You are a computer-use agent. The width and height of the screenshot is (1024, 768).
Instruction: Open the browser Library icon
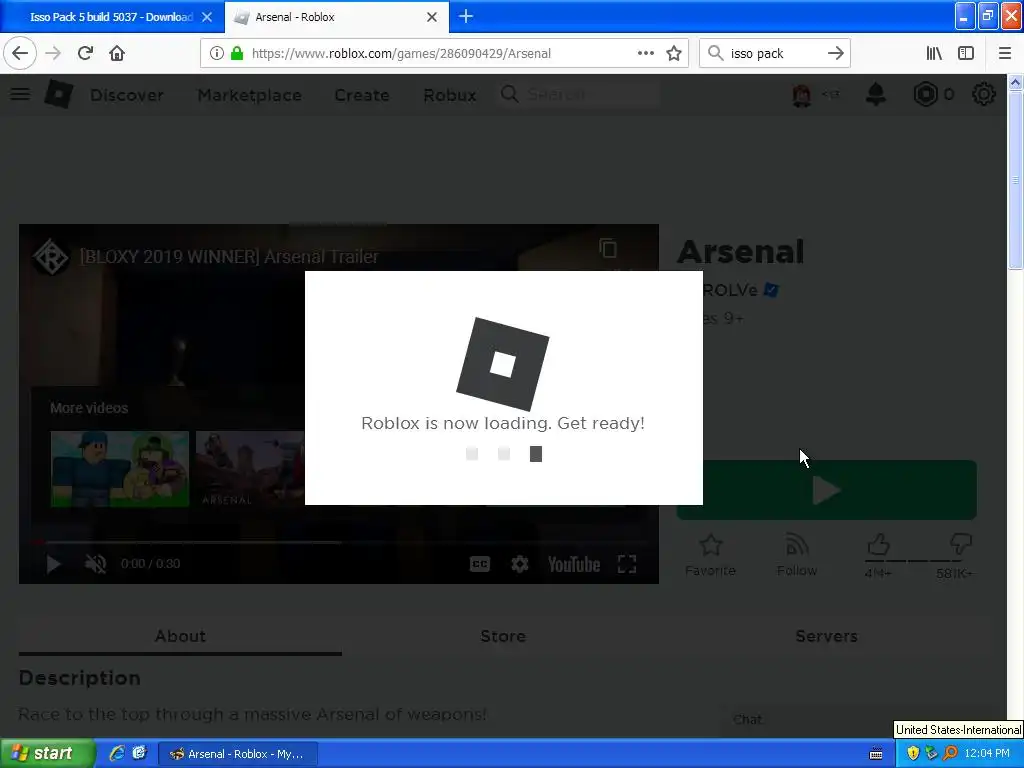point(934,53)
